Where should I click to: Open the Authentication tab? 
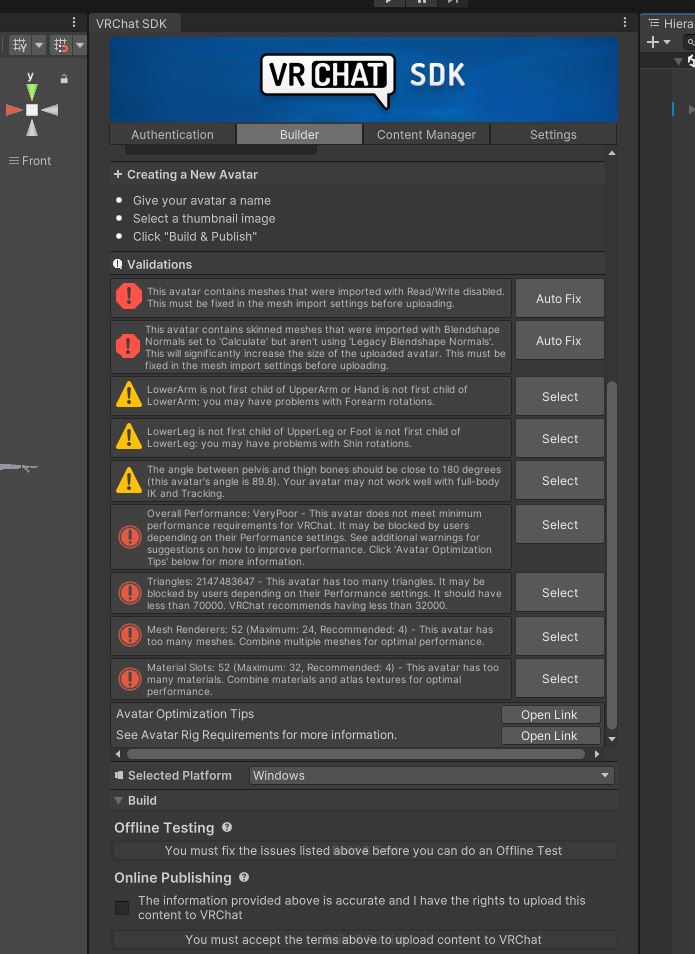coord(173,135)
